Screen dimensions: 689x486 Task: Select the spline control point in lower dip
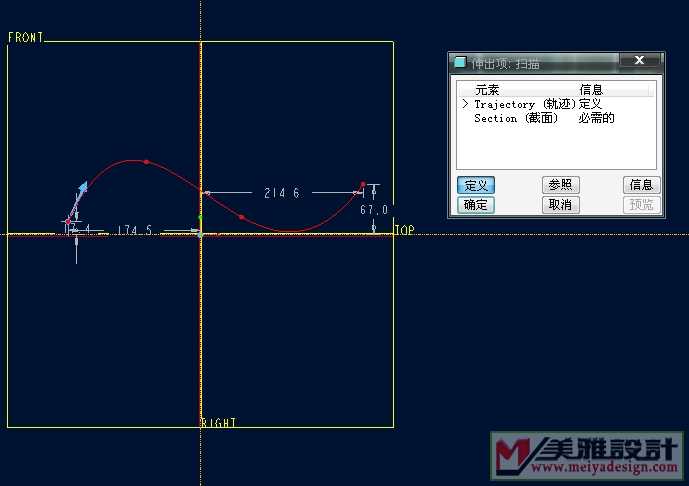[x=241, y=217]
